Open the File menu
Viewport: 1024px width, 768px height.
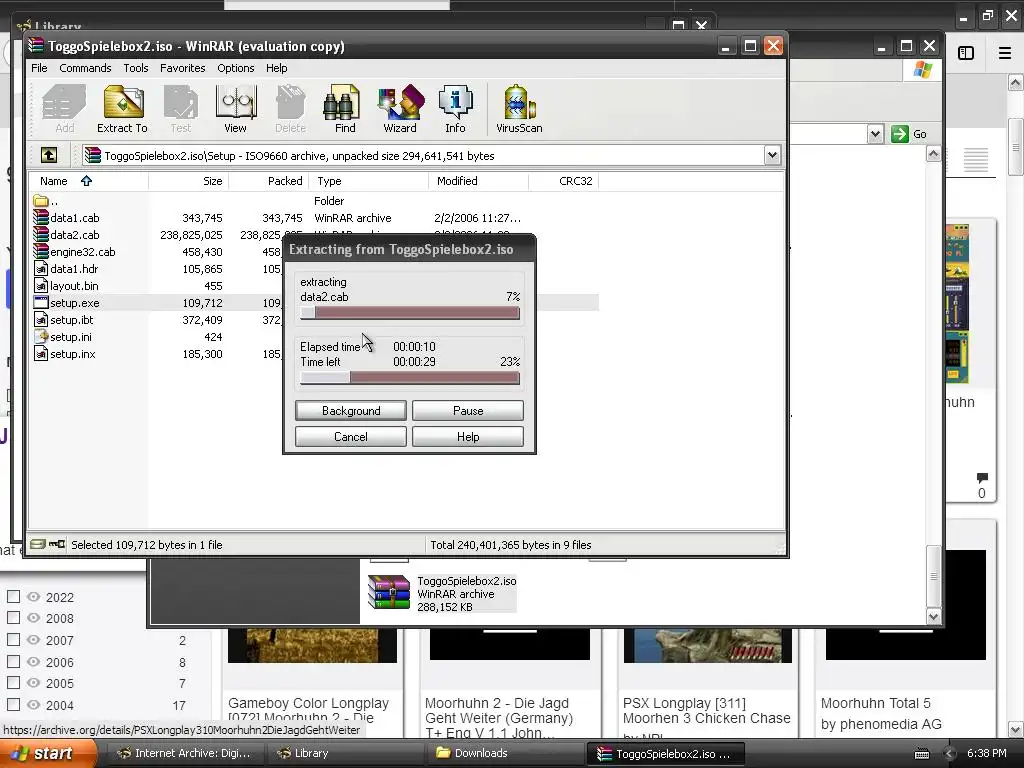[x=39, y=68]
